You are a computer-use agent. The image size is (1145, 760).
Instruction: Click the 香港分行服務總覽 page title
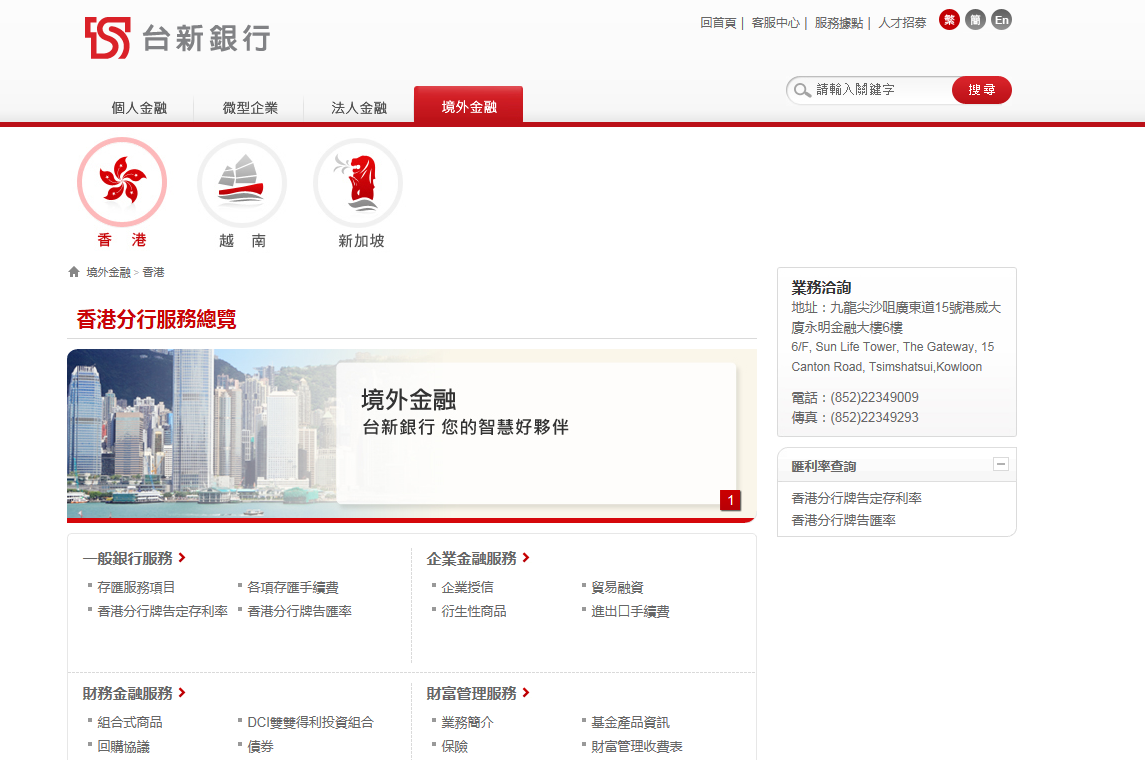tap(156, 319)
